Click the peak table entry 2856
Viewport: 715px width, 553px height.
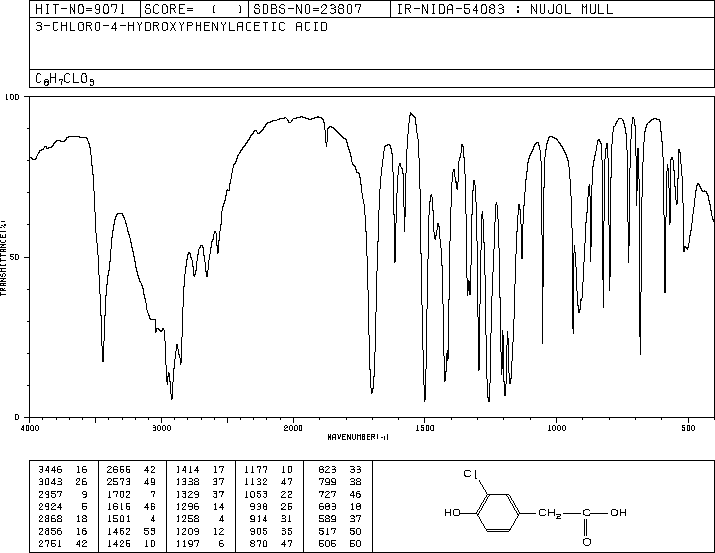[x=50, y=532]
